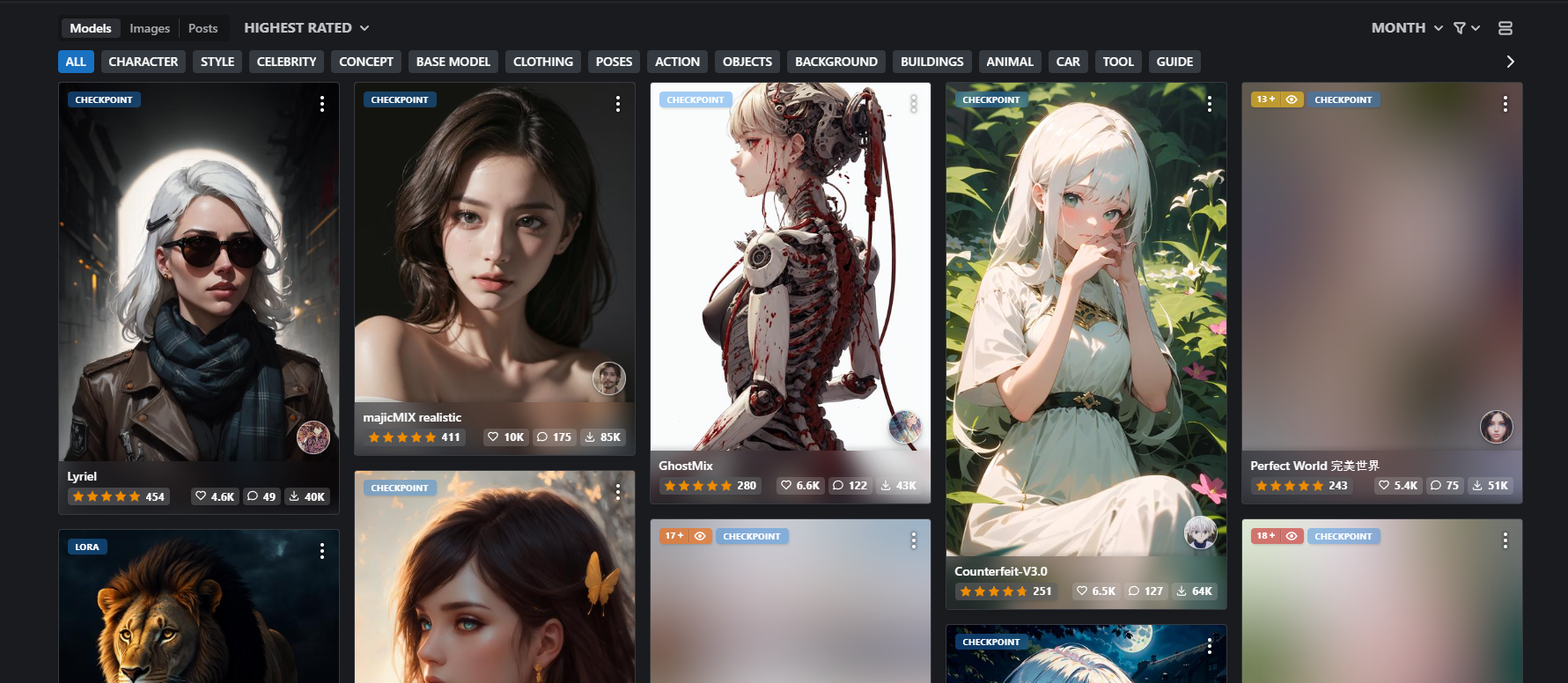Filter by BUILDINGS category
Viewport: 1568px width, 683px height.
tap(932, 62)
